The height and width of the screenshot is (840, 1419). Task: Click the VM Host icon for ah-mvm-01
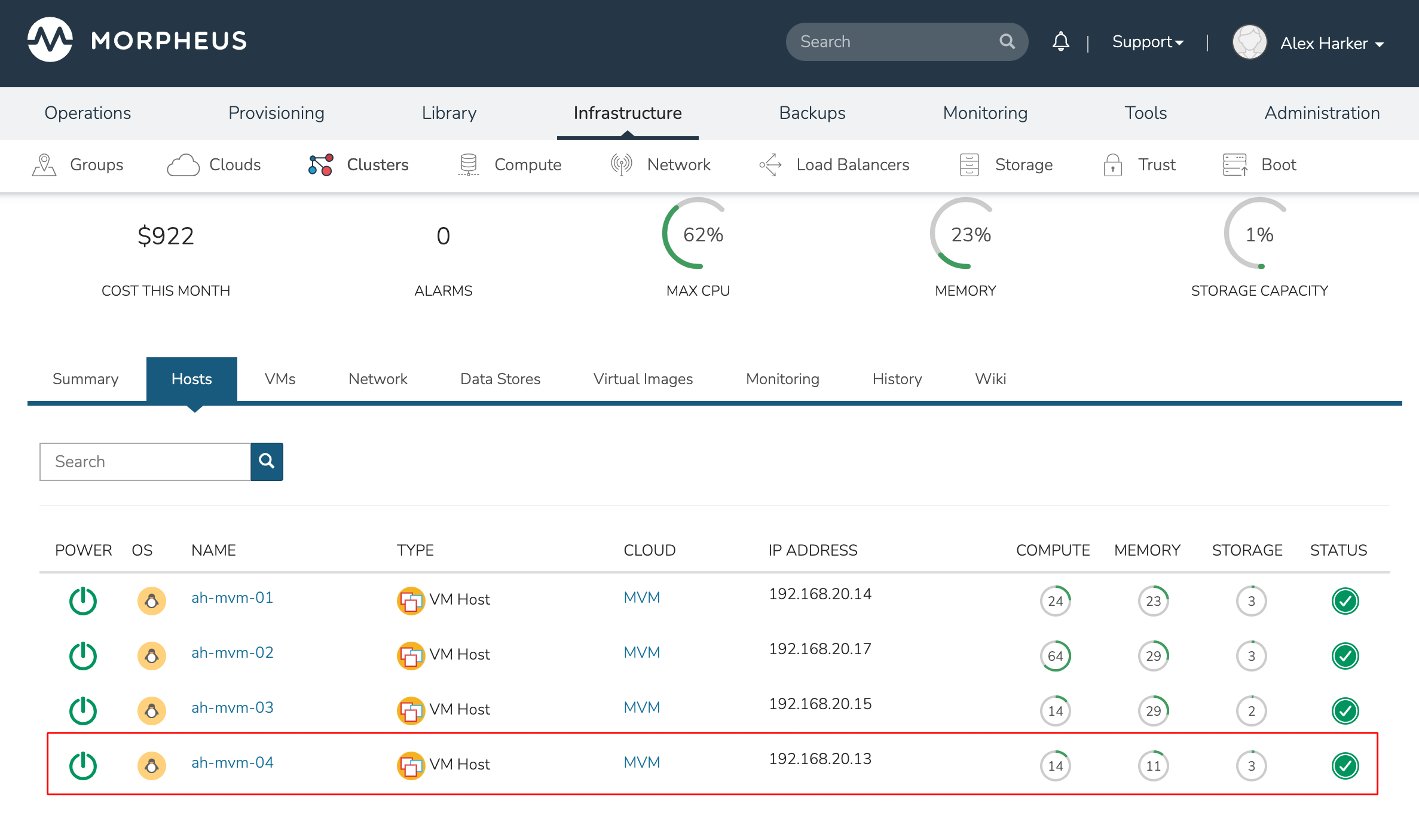click(x=411, y=599)
